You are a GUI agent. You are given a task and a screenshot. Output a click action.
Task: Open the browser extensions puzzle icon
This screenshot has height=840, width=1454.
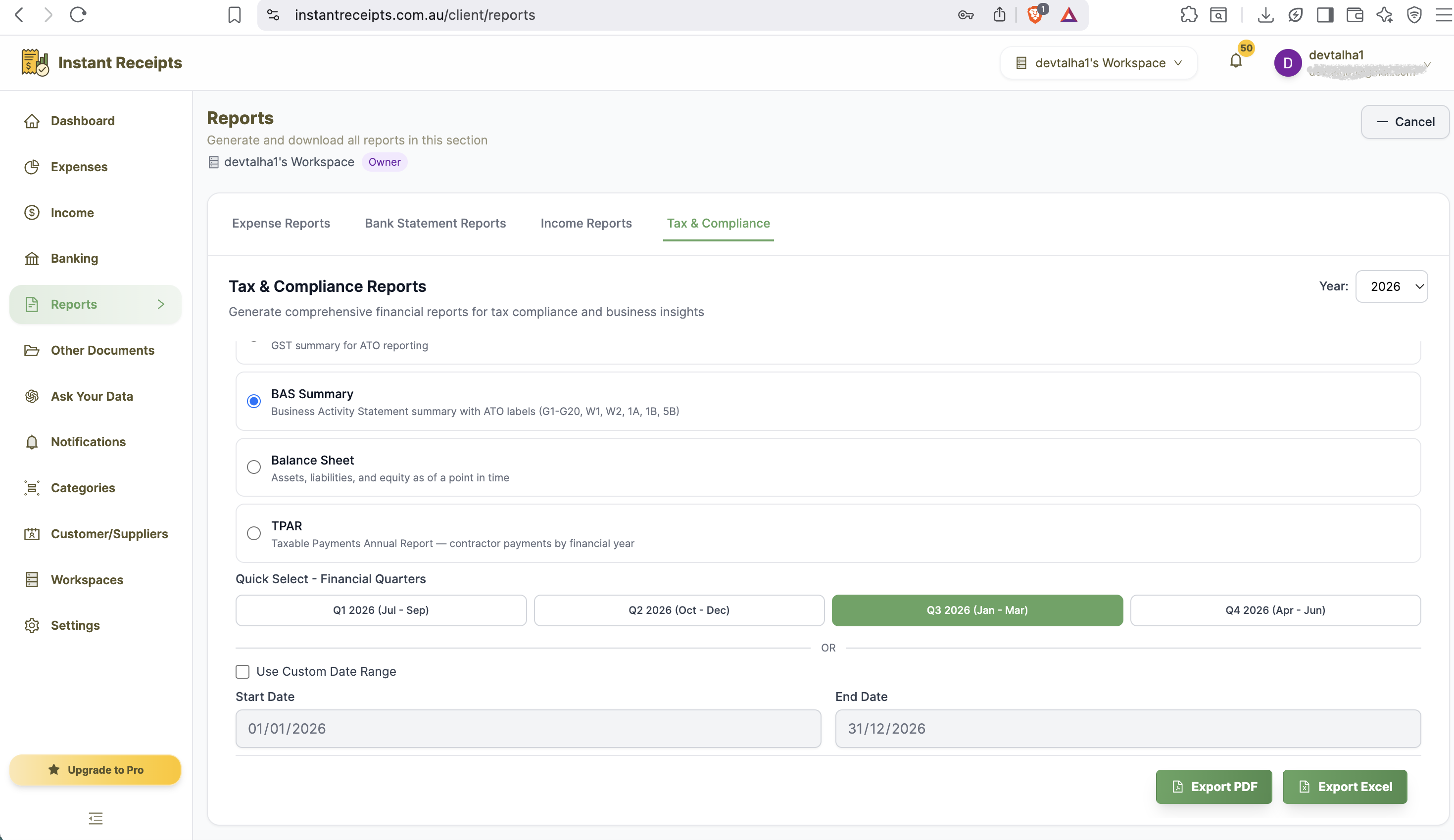click(x=1189, y=15)
